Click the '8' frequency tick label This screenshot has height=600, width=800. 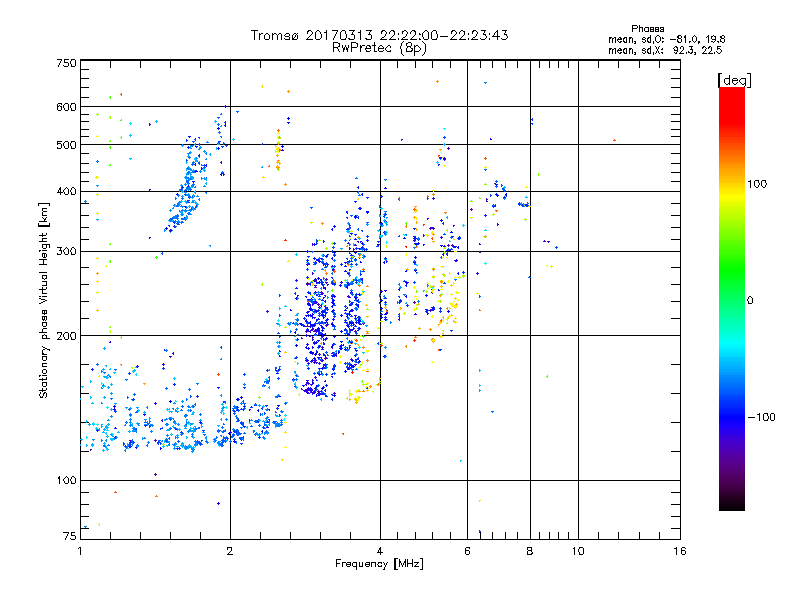point(530,551)
